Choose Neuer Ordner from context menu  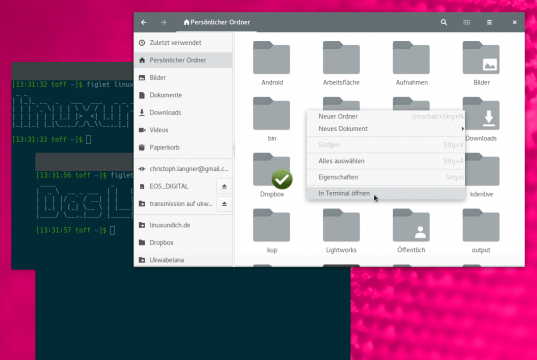click(x=386, y=116)
